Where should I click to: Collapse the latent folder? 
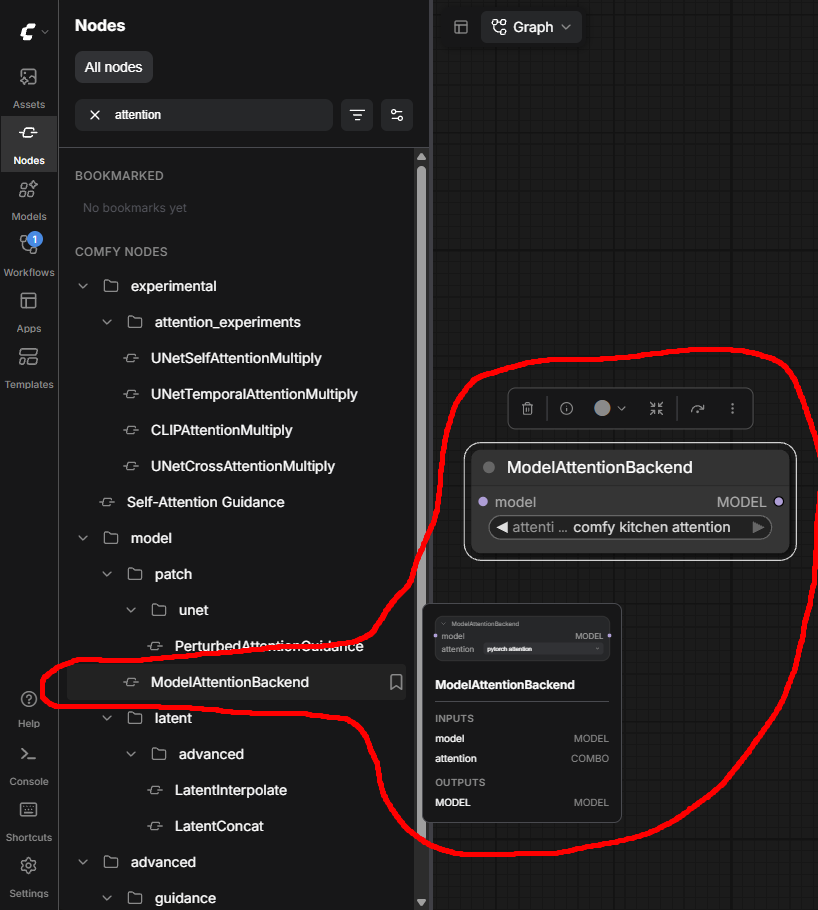(x=107, y=718)
